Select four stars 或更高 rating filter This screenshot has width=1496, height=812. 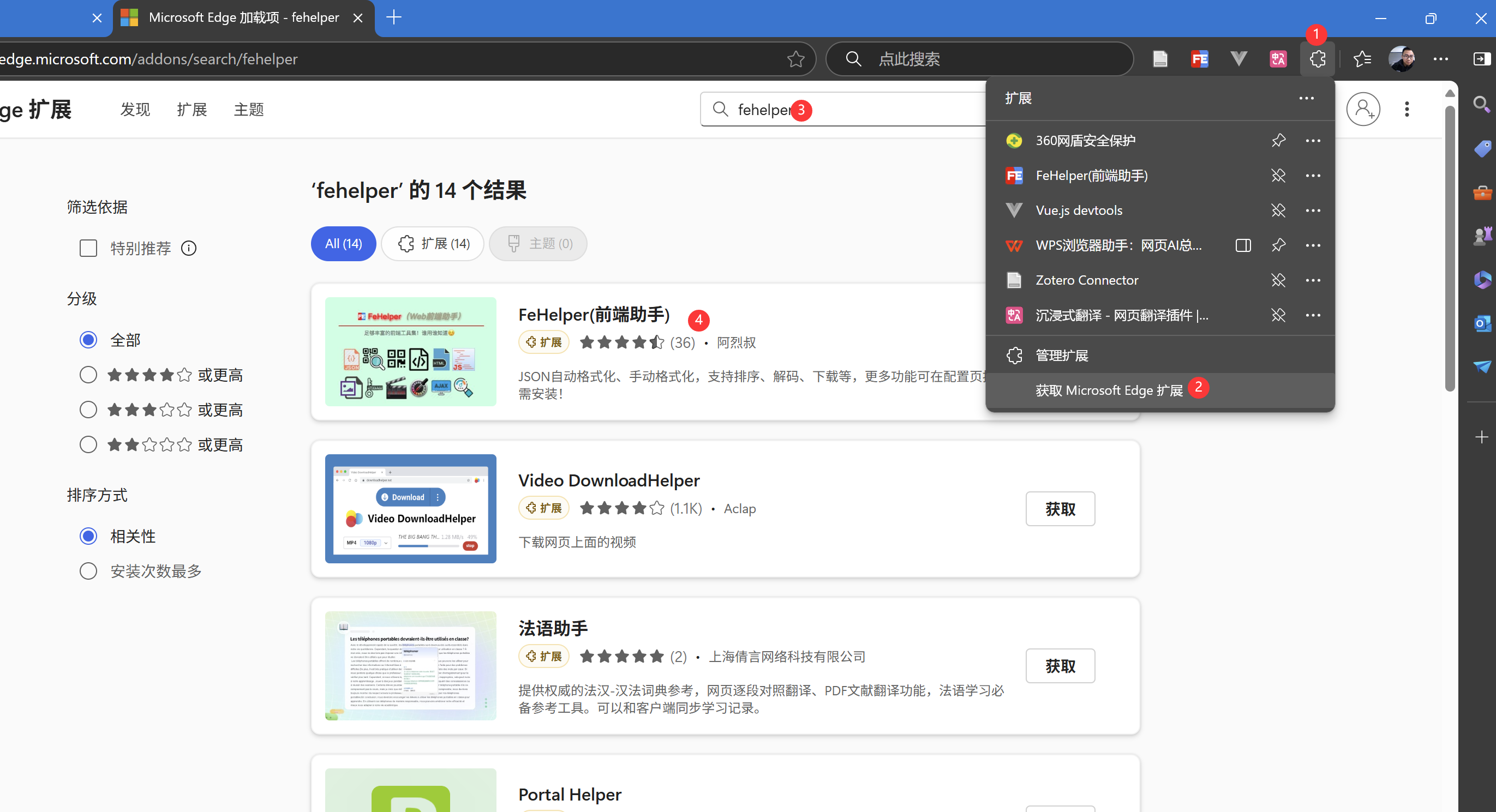[x=88, y=375]
